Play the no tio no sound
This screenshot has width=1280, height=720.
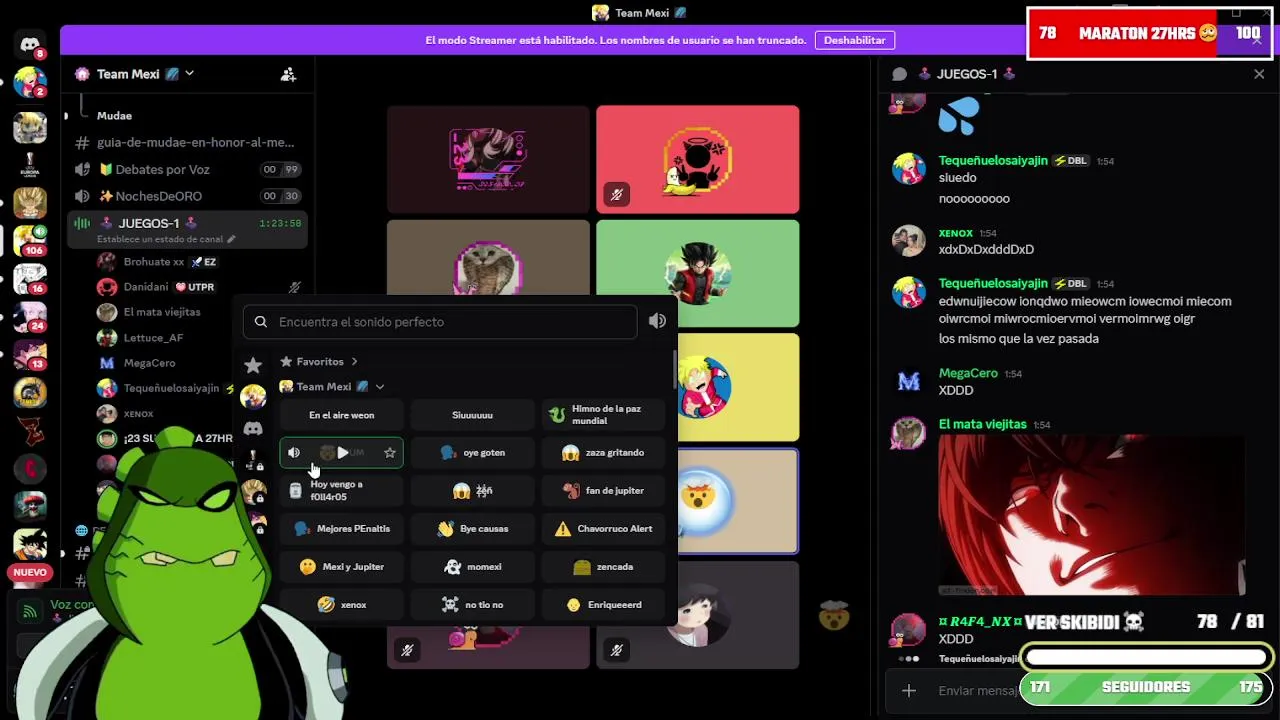pos(472,605)
